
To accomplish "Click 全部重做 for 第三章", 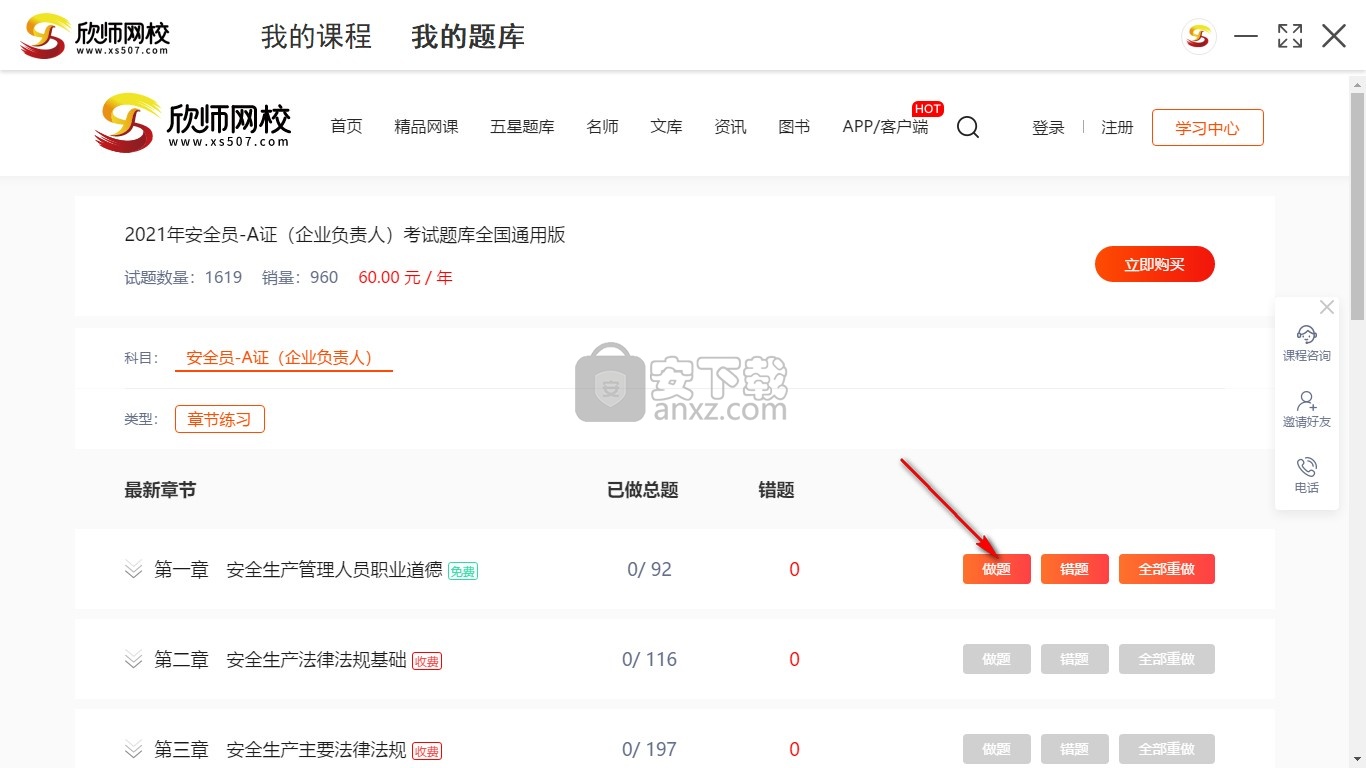I will (1166, 749).
